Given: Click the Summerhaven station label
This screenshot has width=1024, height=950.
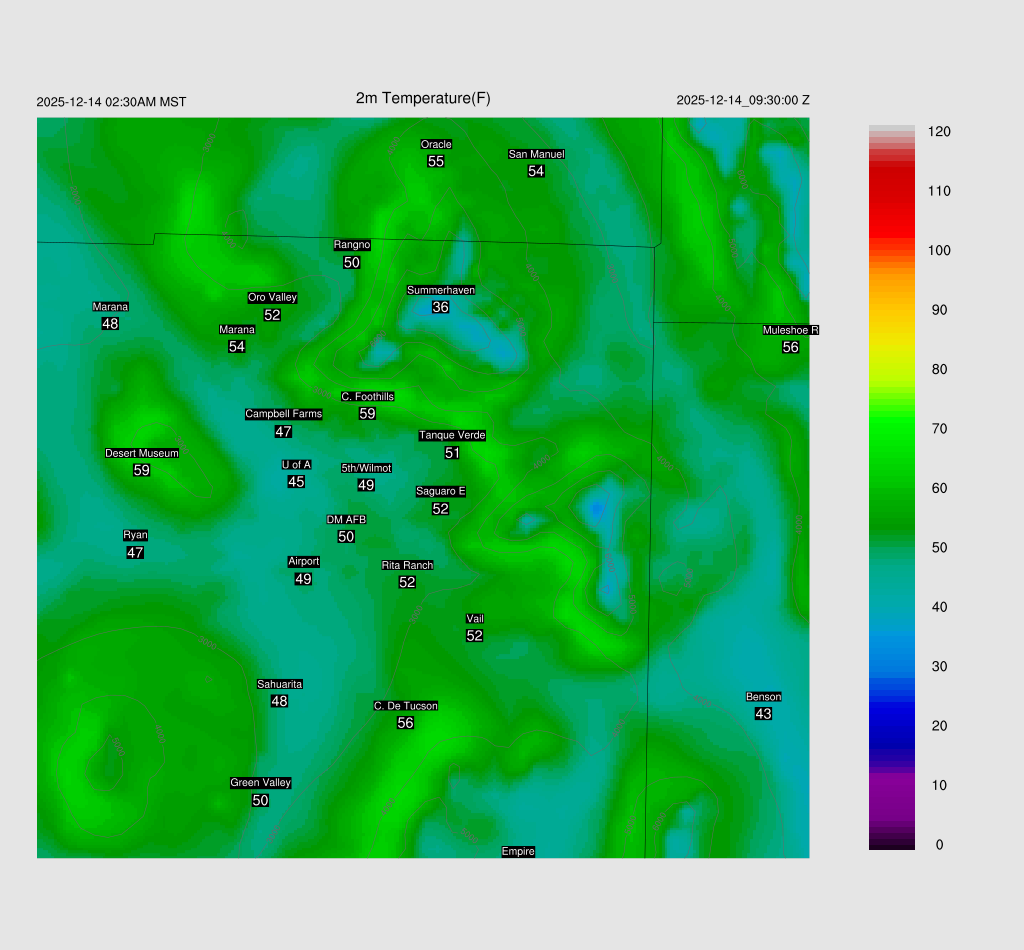Looking at the screenshot, I should pos(441,290).
